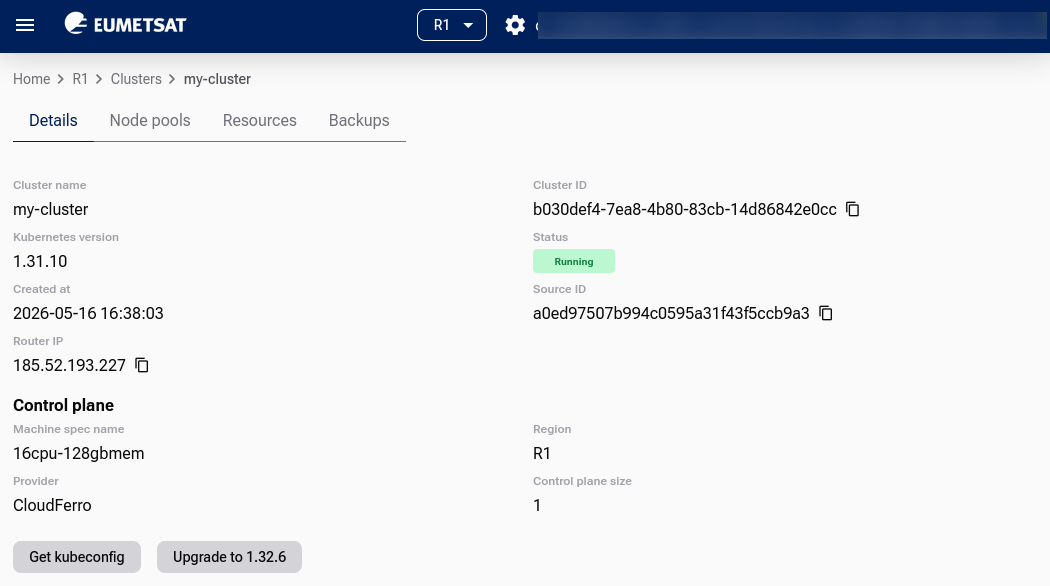The height and width of the screenshot is (586, 1050).
Task: Click the Region value R1
Action: (542, 453)
